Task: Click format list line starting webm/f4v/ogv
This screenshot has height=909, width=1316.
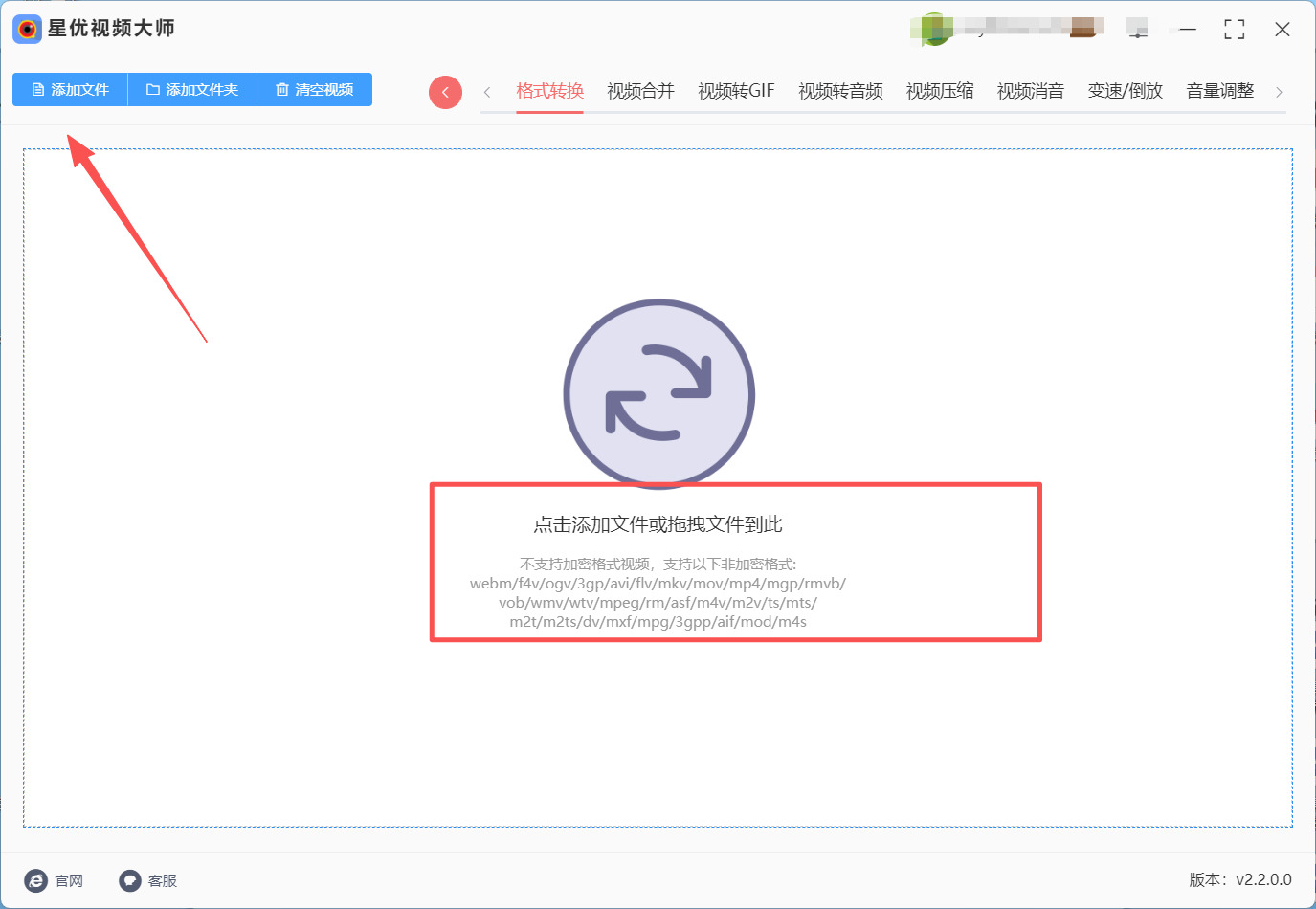Action: (x=658, y=584)
